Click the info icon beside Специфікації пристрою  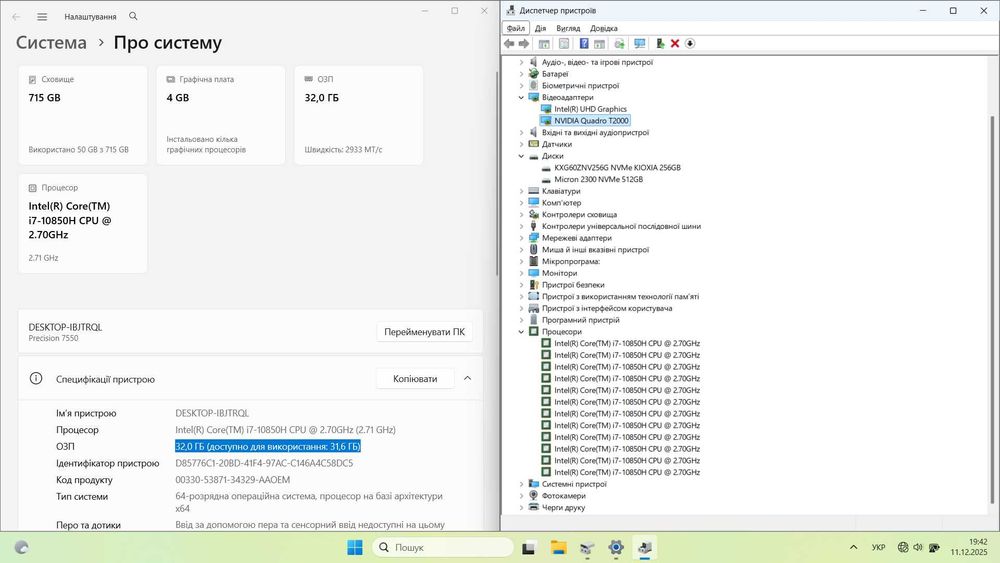click(36, 379)
